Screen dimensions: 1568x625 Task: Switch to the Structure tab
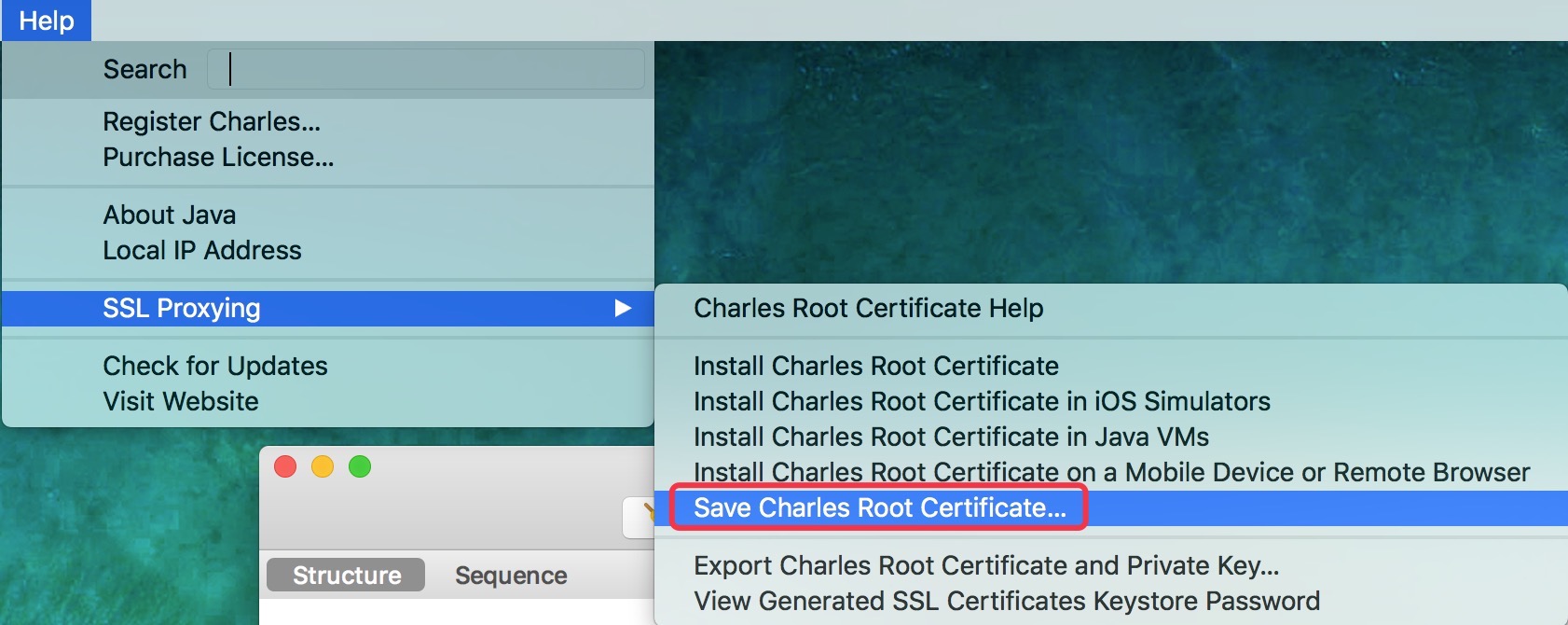(x=346, y=576)
